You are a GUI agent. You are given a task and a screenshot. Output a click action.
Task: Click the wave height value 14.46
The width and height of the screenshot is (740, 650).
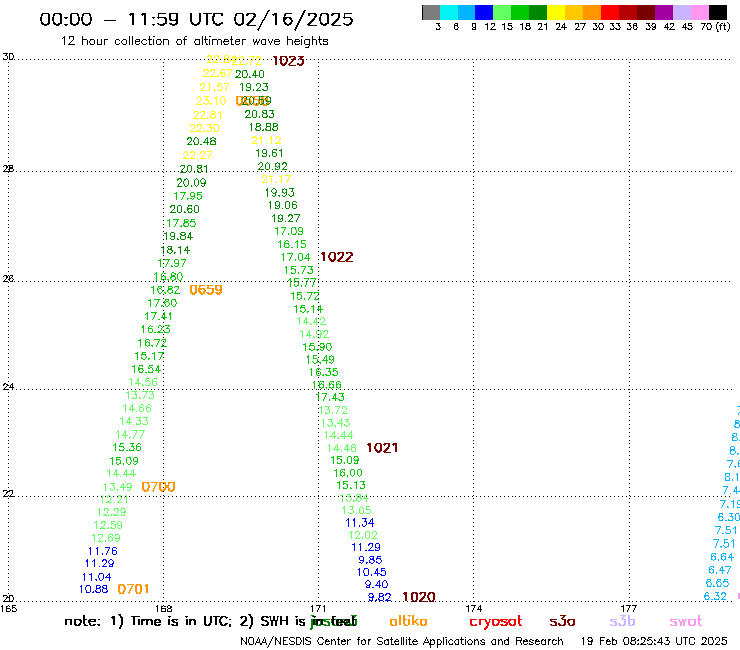click(x=342, y=448)
